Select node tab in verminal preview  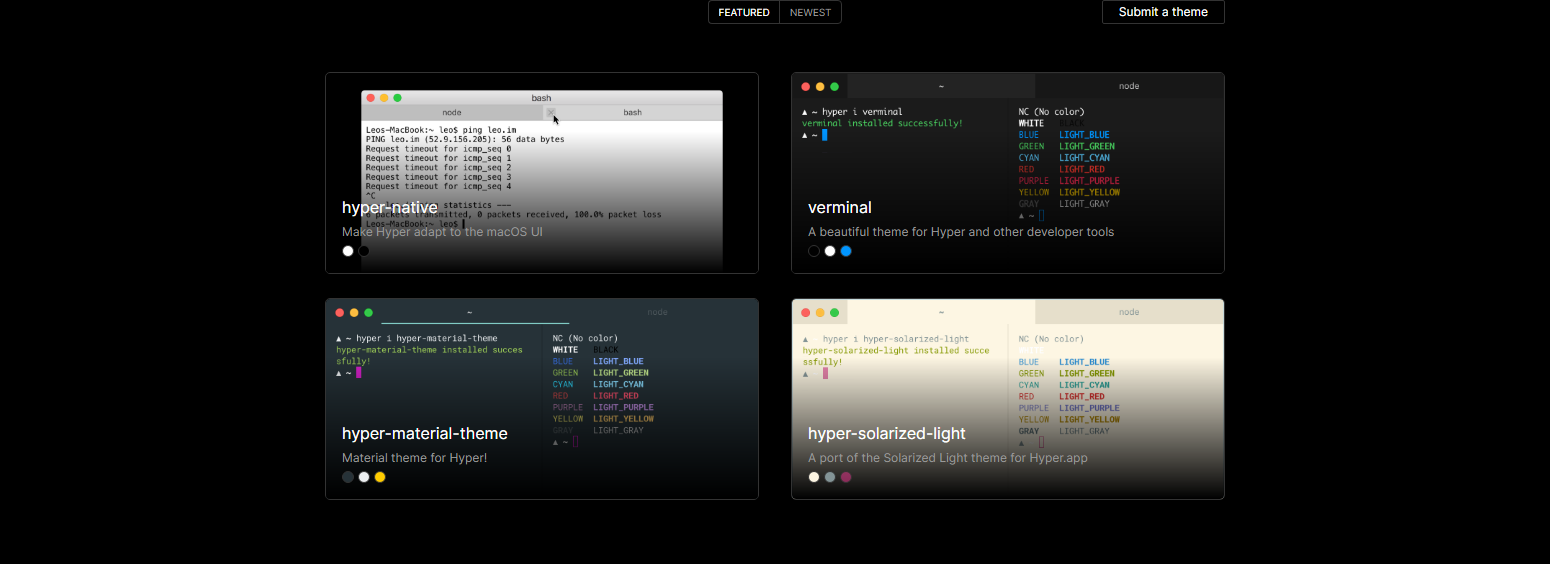coord(1129,86)
